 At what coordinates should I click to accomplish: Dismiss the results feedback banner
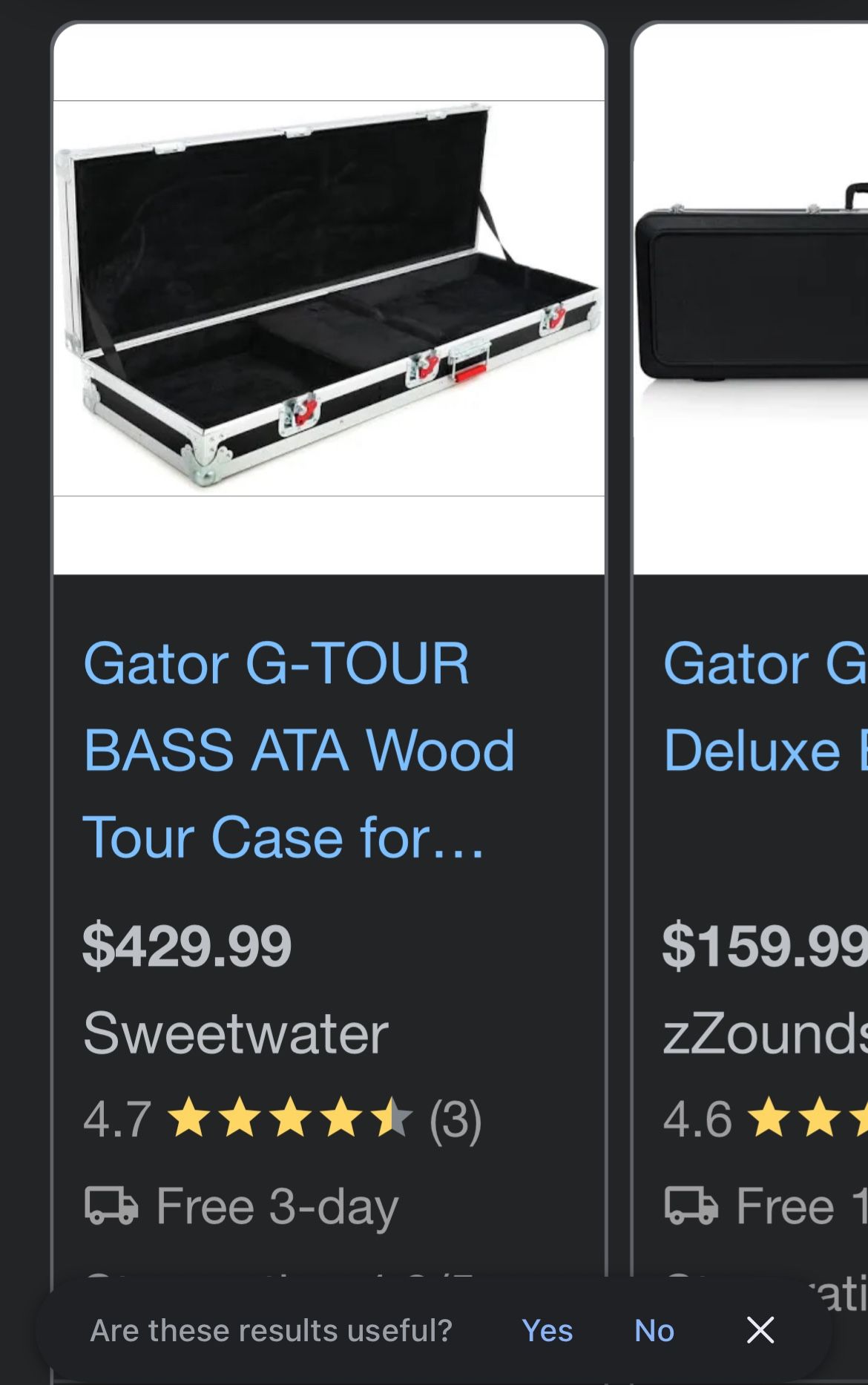(x=760, y=1330)
